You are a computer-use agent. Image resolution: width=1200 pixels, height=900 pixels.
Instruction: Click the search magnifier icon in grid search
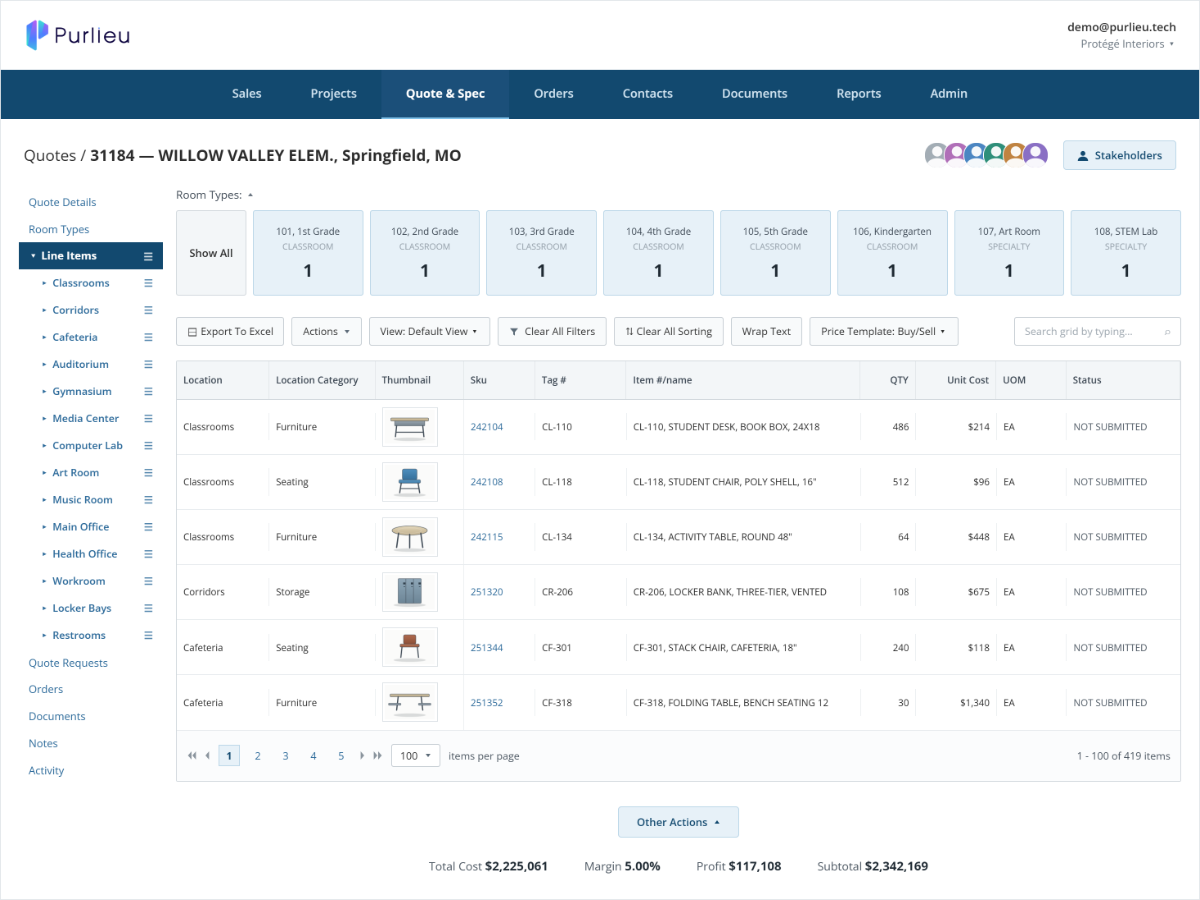click(x=1167, y=332)
